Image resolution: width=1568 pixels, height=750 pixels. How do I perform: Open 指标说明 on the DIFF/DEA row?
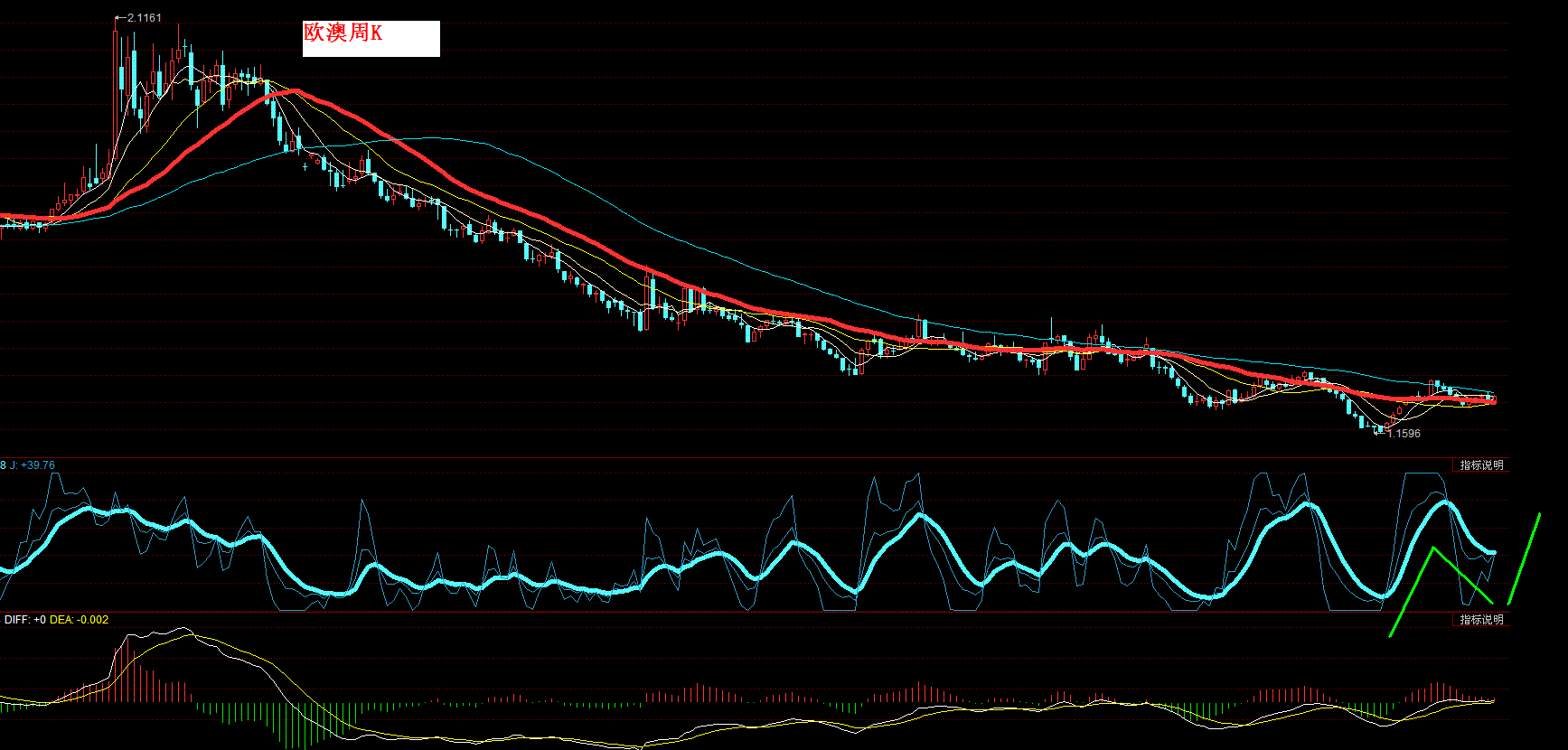[x=1481, y=620]
